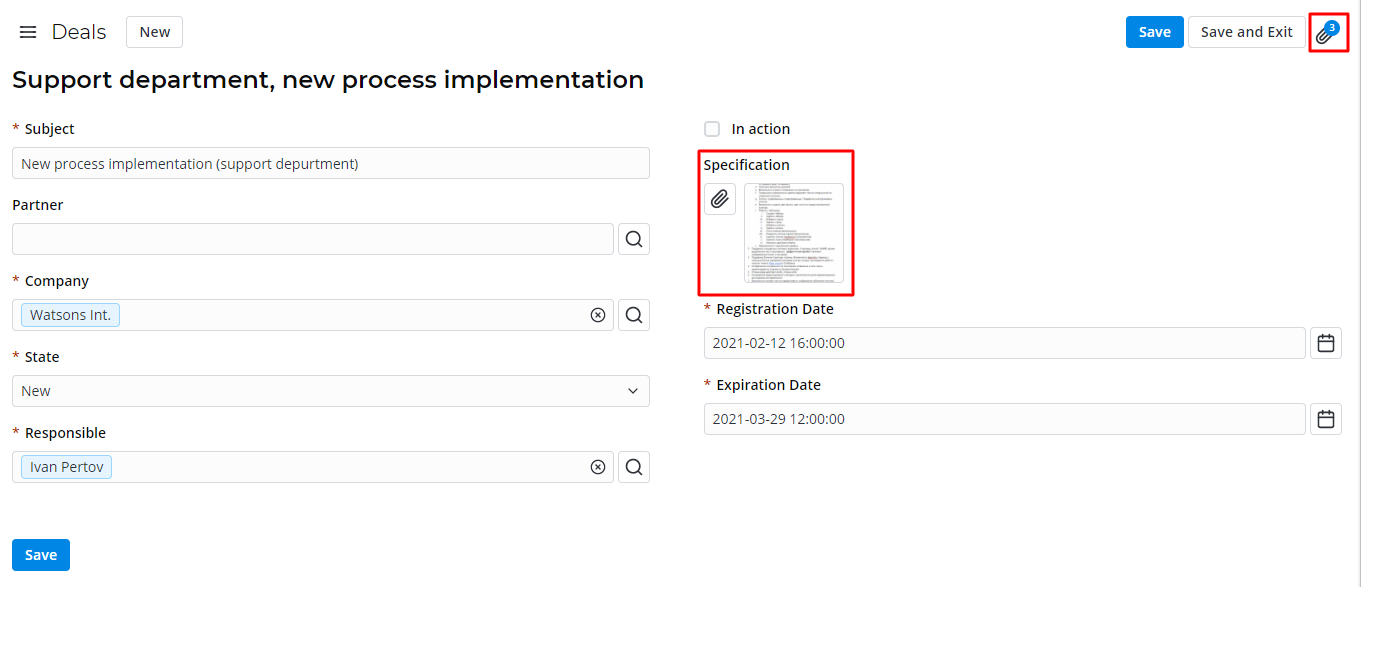Open Expiration Date calendar picker
The height and width of the screenshot is (652, 1376).
(1326, 419)
